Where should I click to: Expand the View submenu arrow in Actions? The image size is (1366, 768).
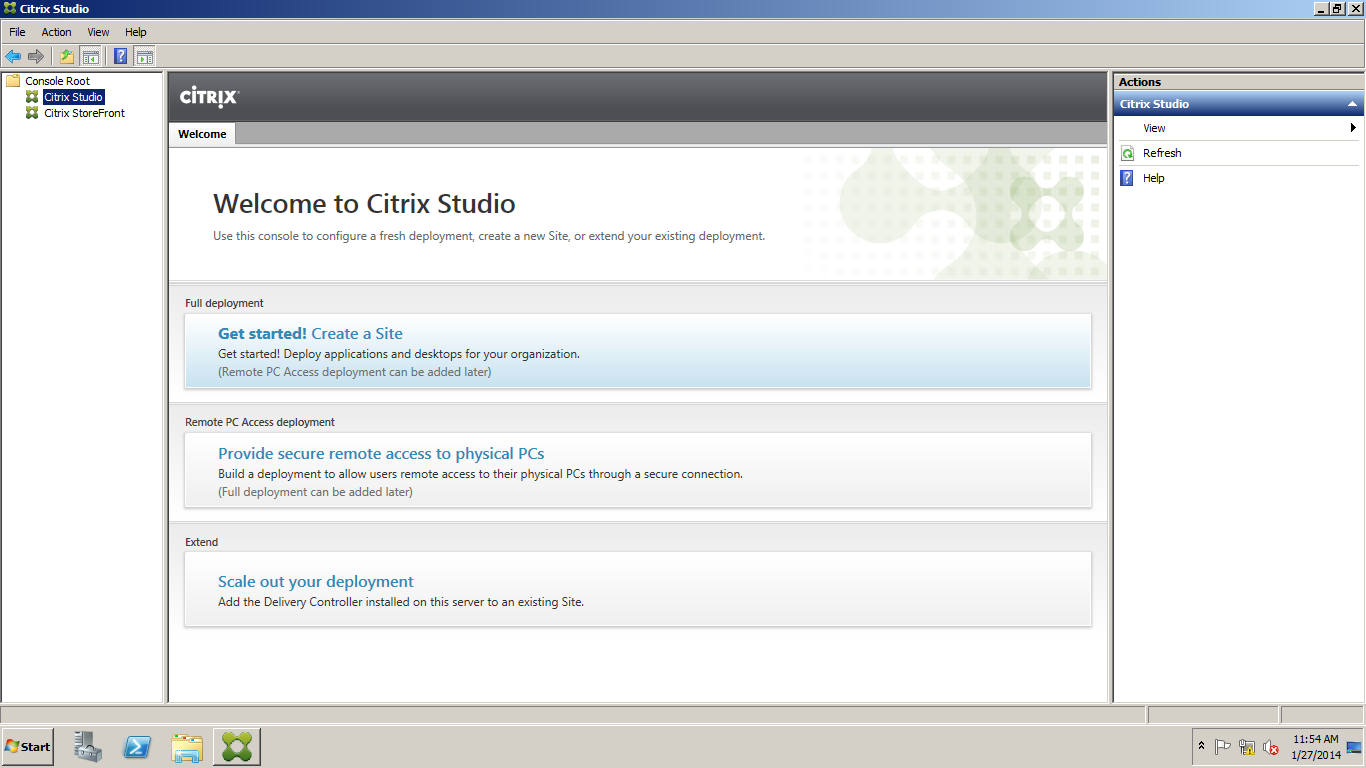(1353, 128)
